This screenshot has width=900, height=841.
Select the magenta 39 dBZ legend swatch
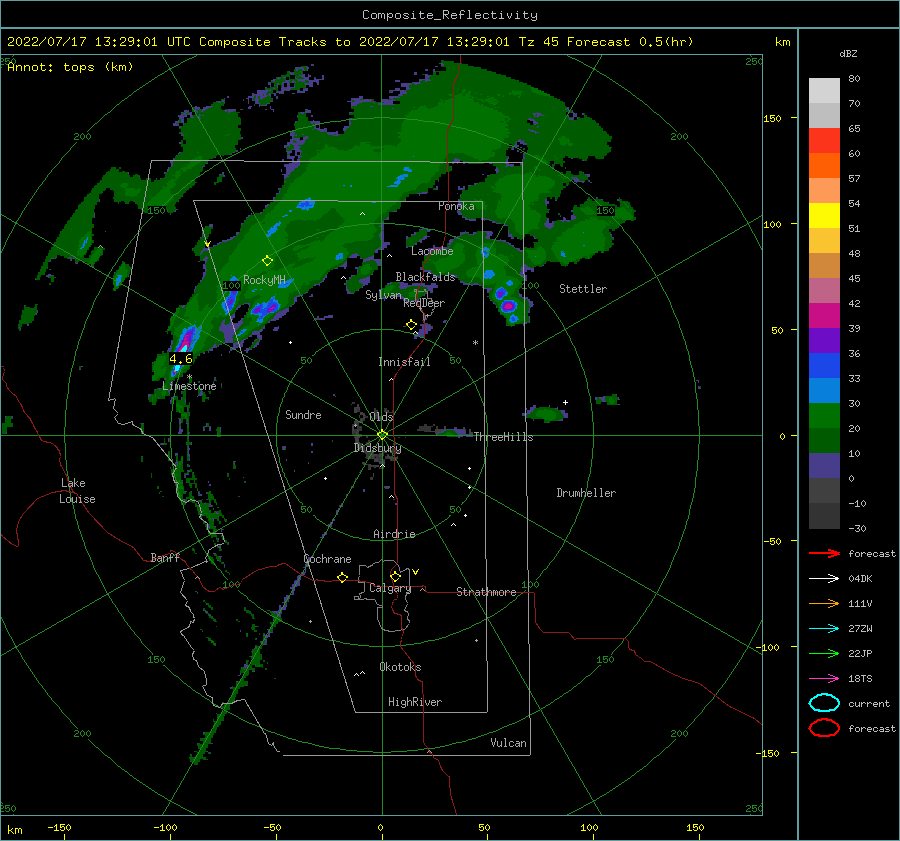pos(824,315)
